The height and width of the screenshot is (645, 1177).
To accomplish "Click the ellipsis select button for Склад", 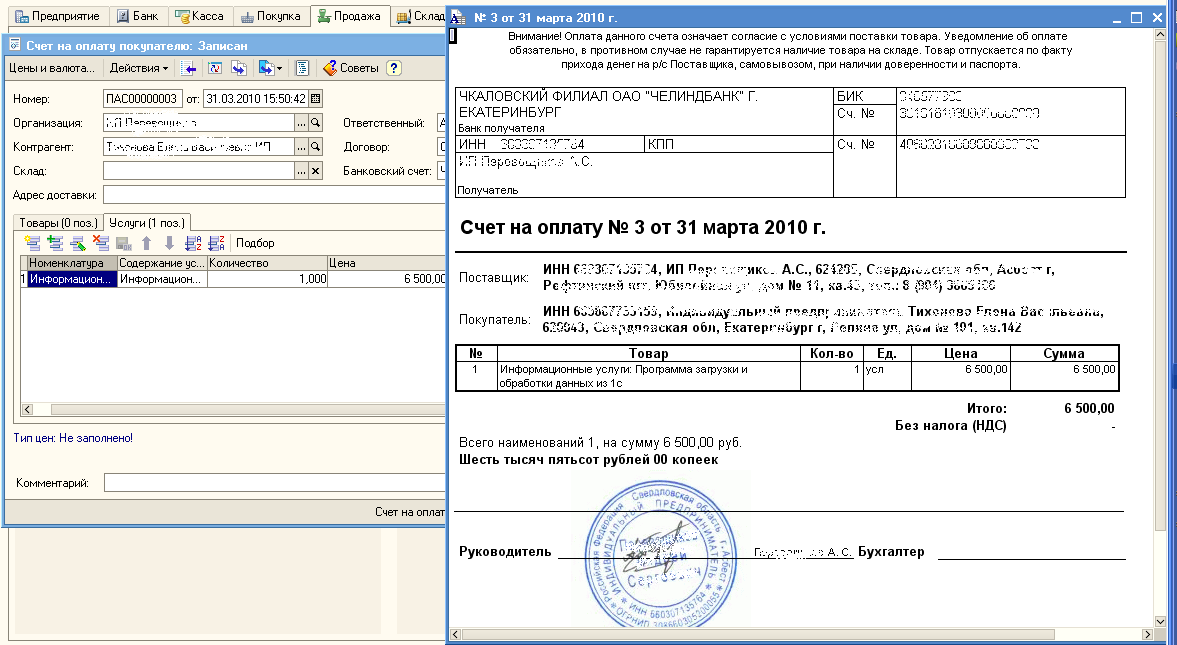I will pyautogui.click(x=302, y=171).
